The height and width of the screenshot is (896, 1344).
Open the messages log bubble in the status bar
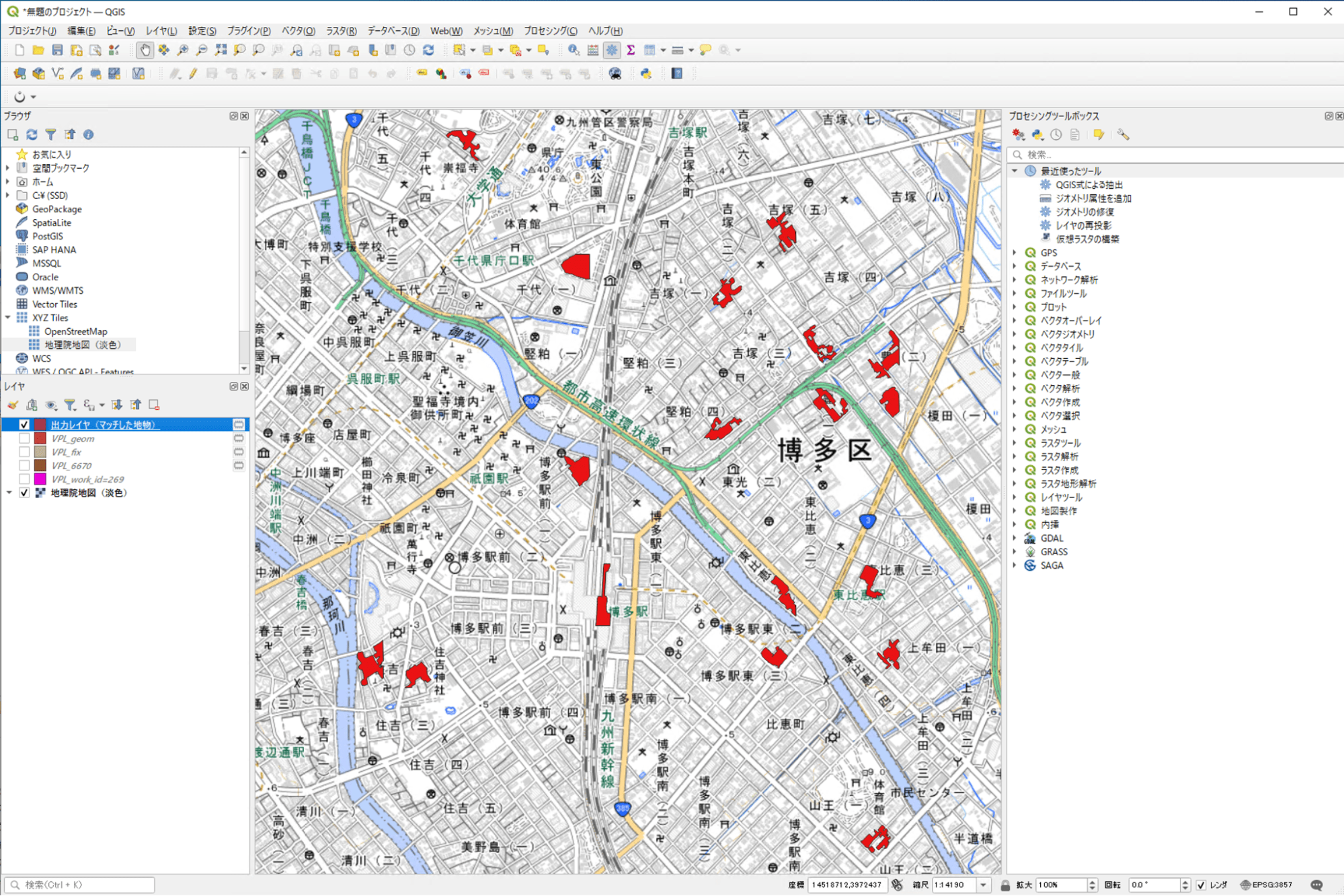pyautogui.click(x=1316, y=885)
